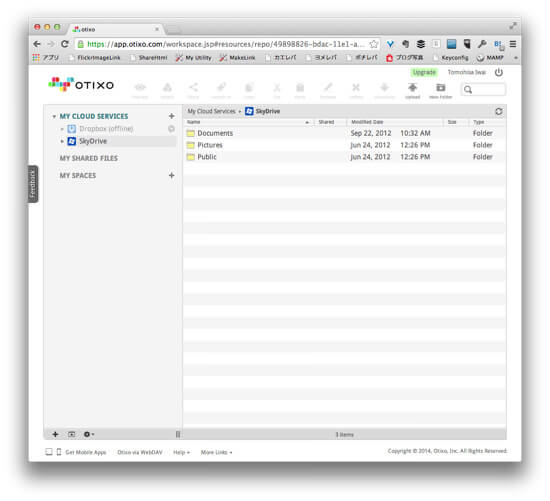
Task: Click the Paste clipboard icon in toolbar
Action: coord(300,87)
